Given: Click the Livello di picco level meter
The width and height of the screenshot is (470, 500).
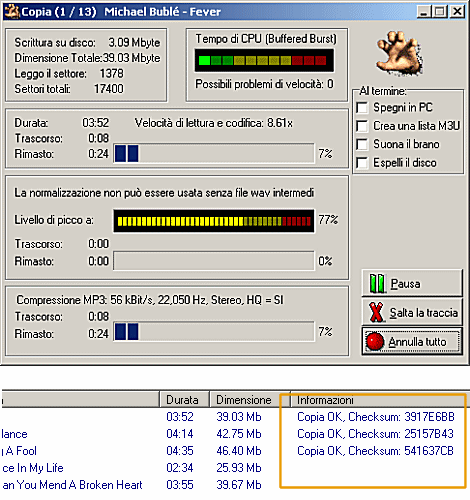Looking at the screenshot, I should click(214, 221).
